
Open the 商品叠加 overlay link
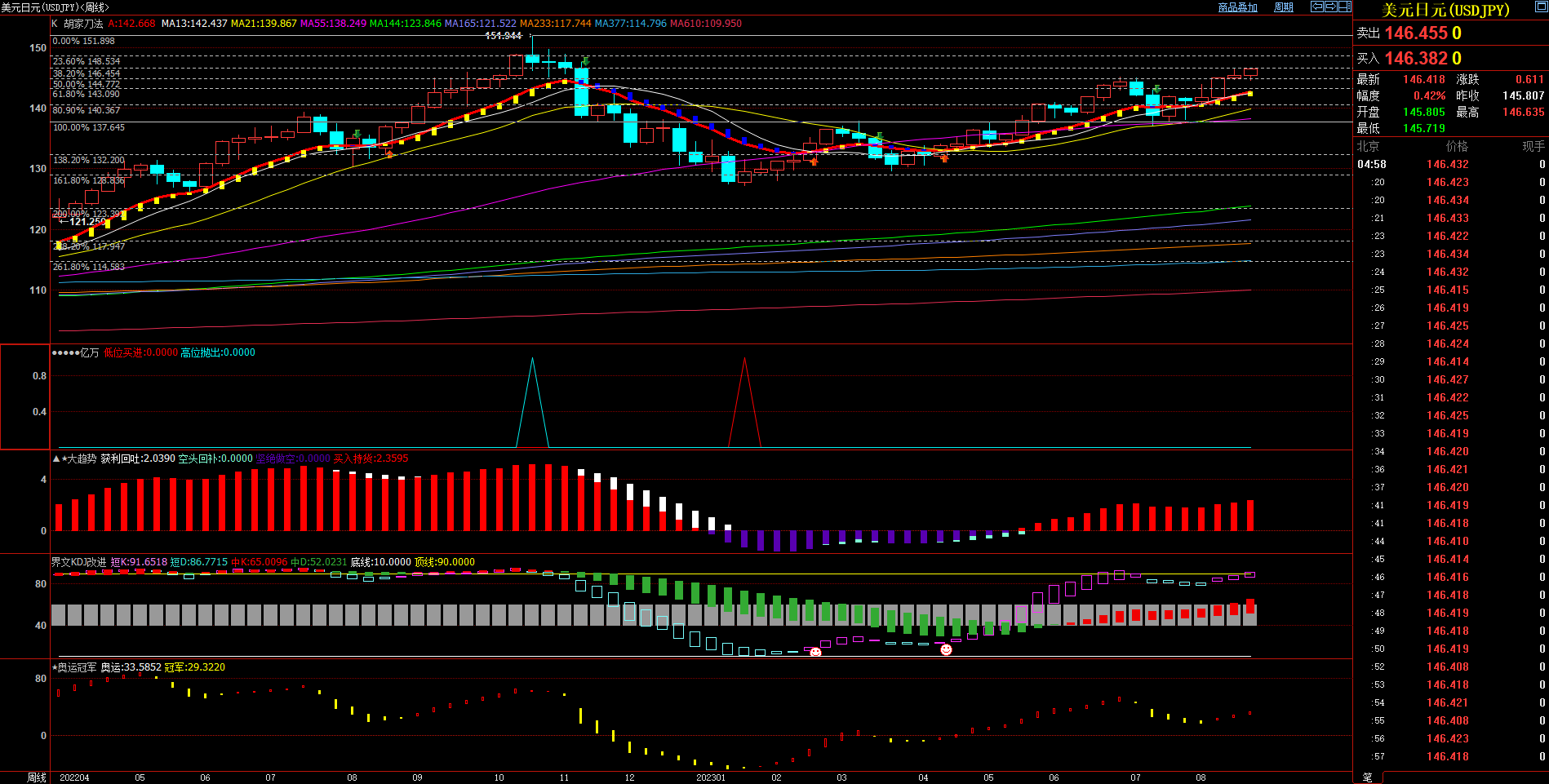point(1237,7)
